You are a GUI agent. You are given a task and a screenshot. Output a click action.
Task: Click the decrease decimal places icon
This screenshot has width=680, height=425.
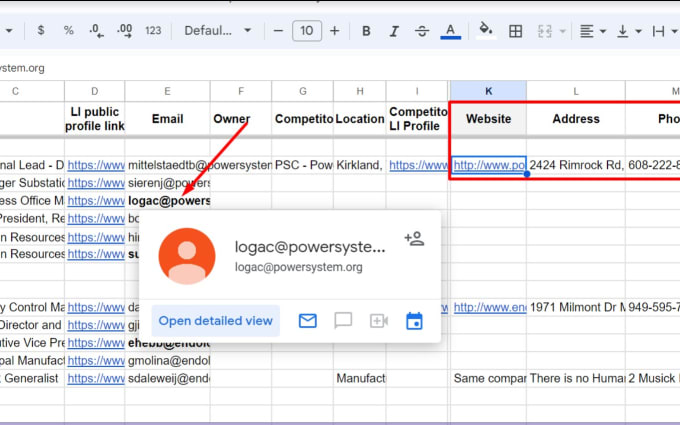(x=96, y=31)
